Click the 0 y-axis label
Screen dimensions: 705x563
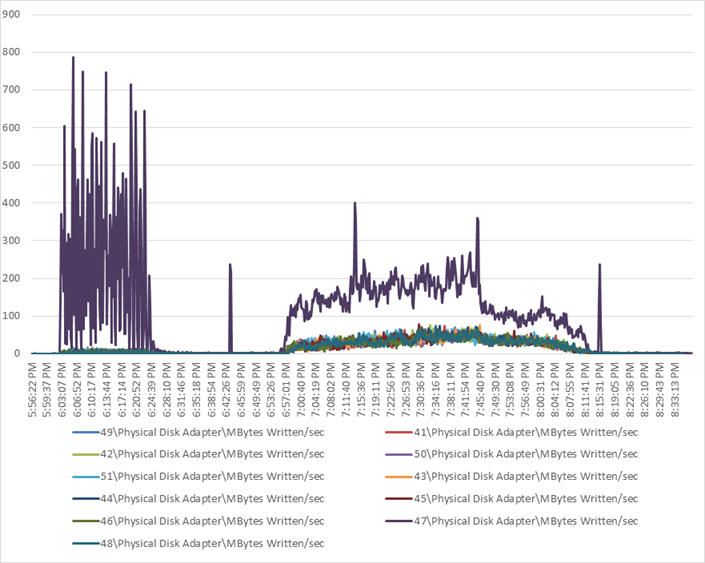tap(17, 353)
